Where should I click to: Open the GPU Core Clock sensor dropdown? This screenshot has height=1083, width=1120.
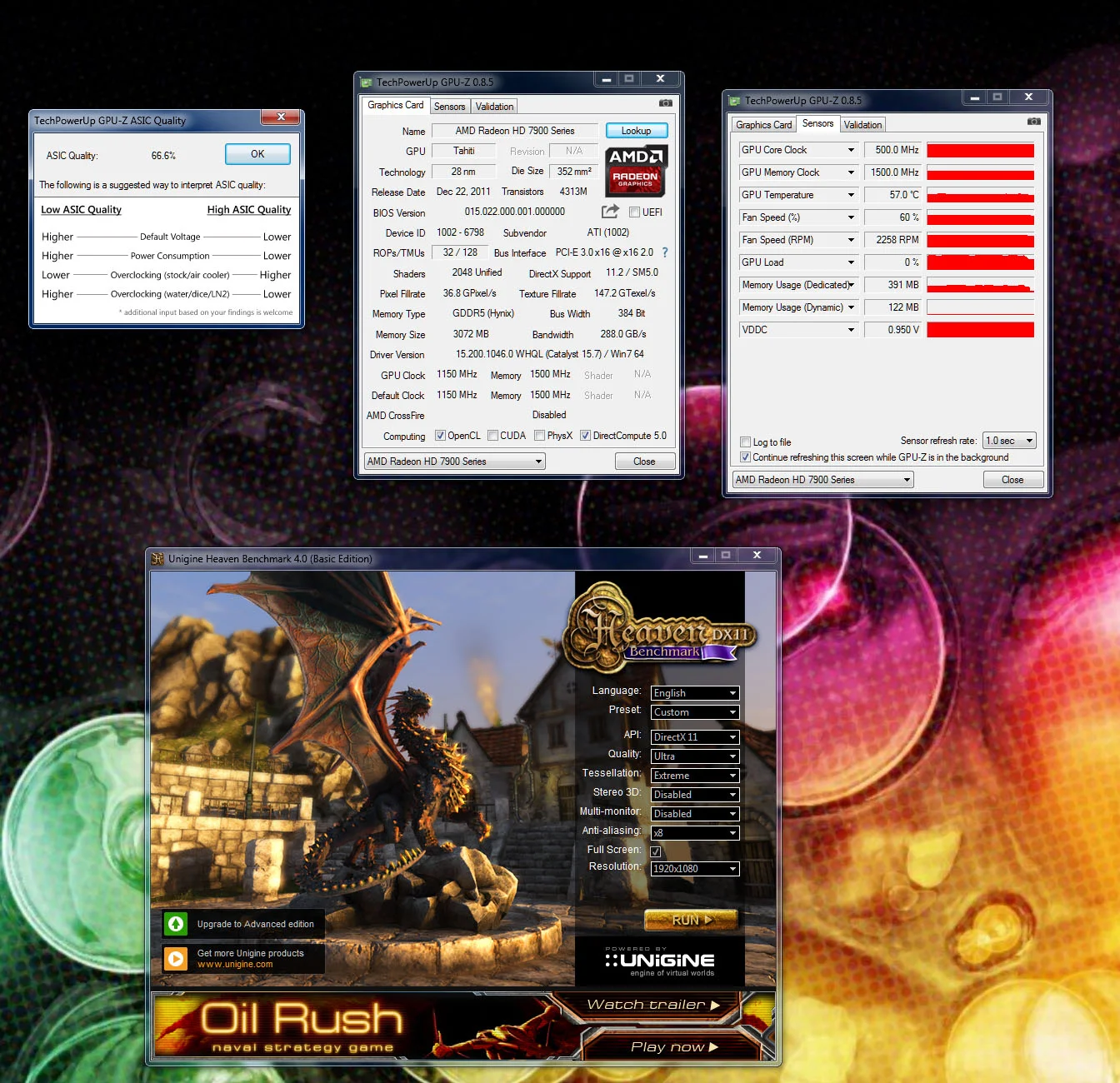tap(851, 150)
